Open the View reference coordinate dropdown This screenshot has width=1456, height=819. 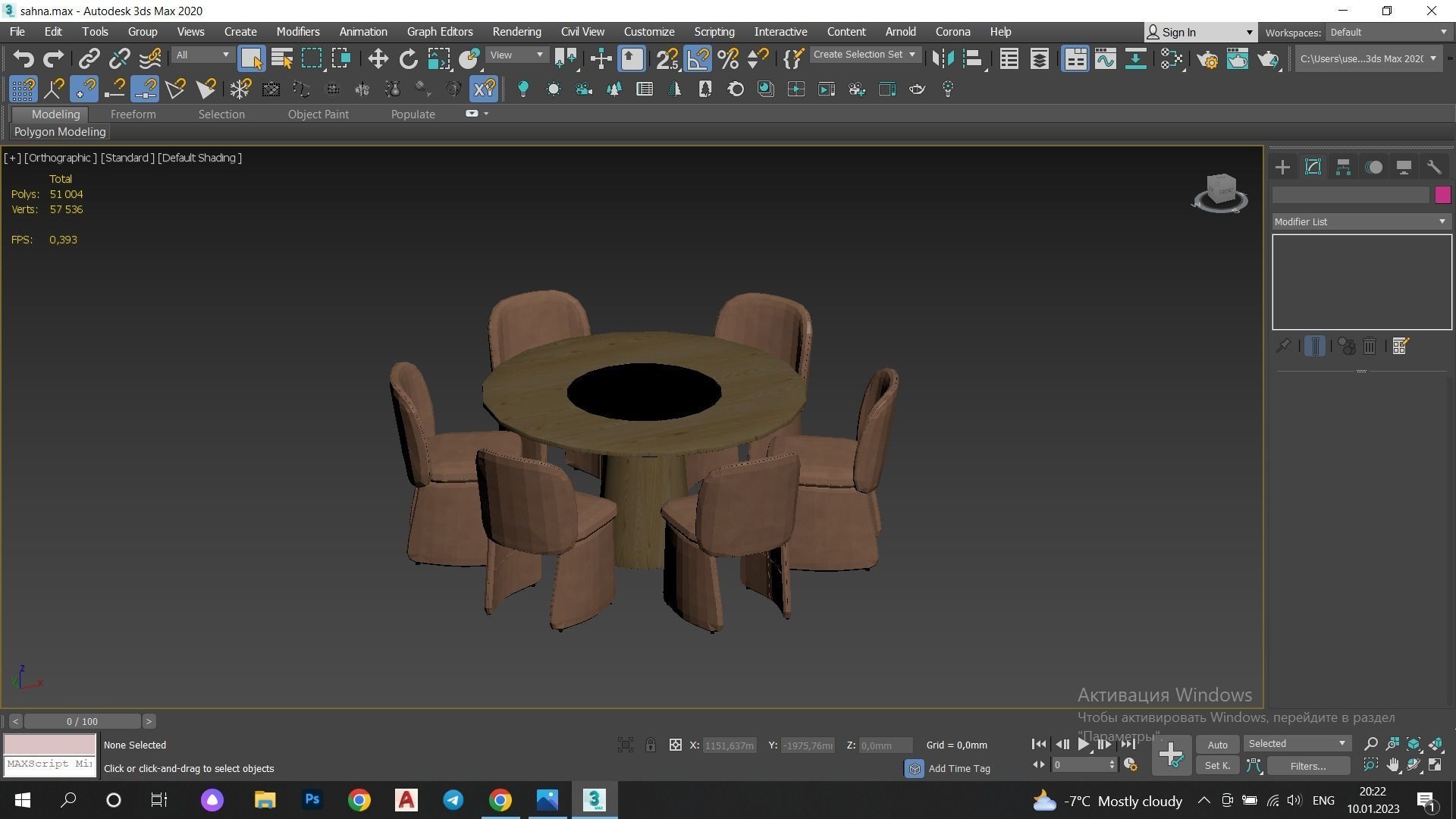pos(516,55)
